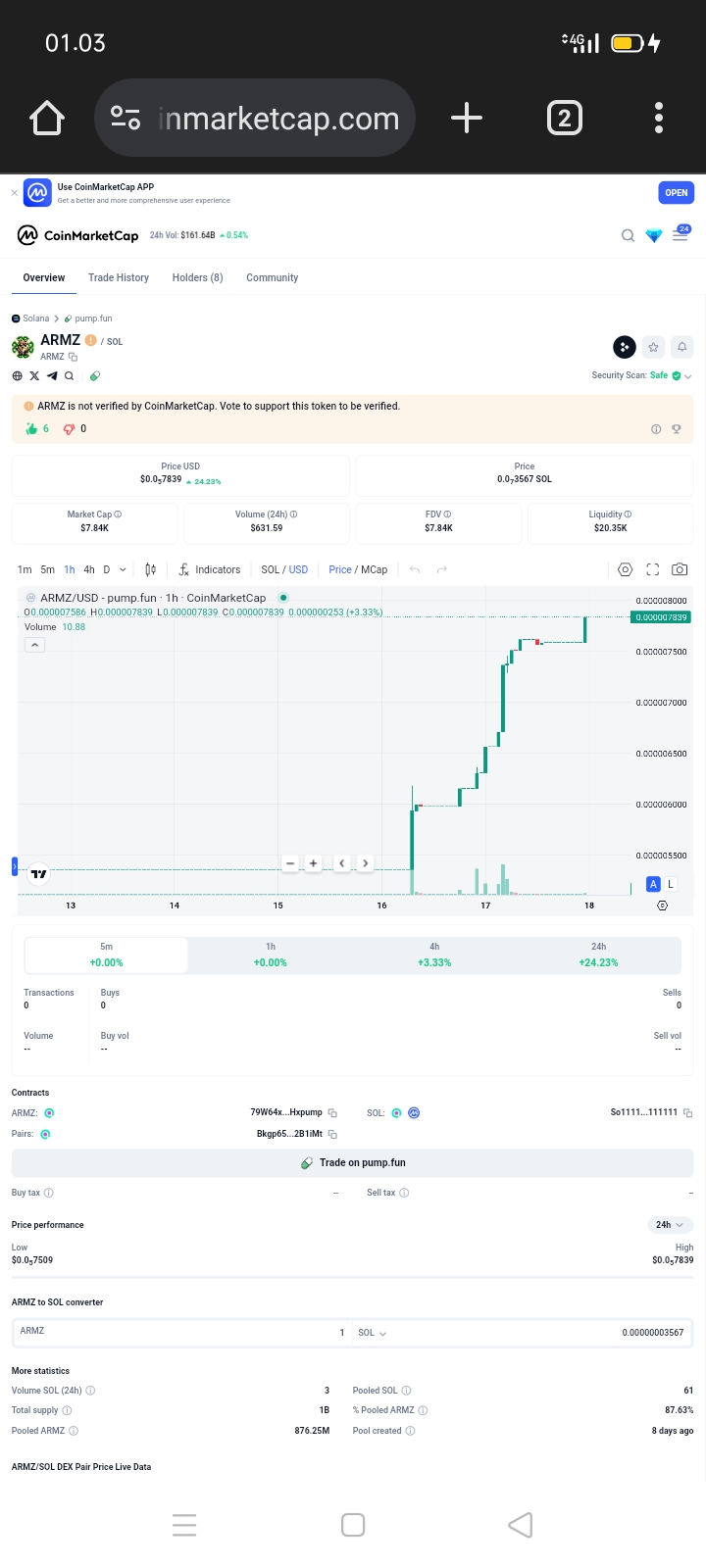Toggle auto scale A on price axis
The width and height of the screenshot is (706, 1568).
coord(654,884)
